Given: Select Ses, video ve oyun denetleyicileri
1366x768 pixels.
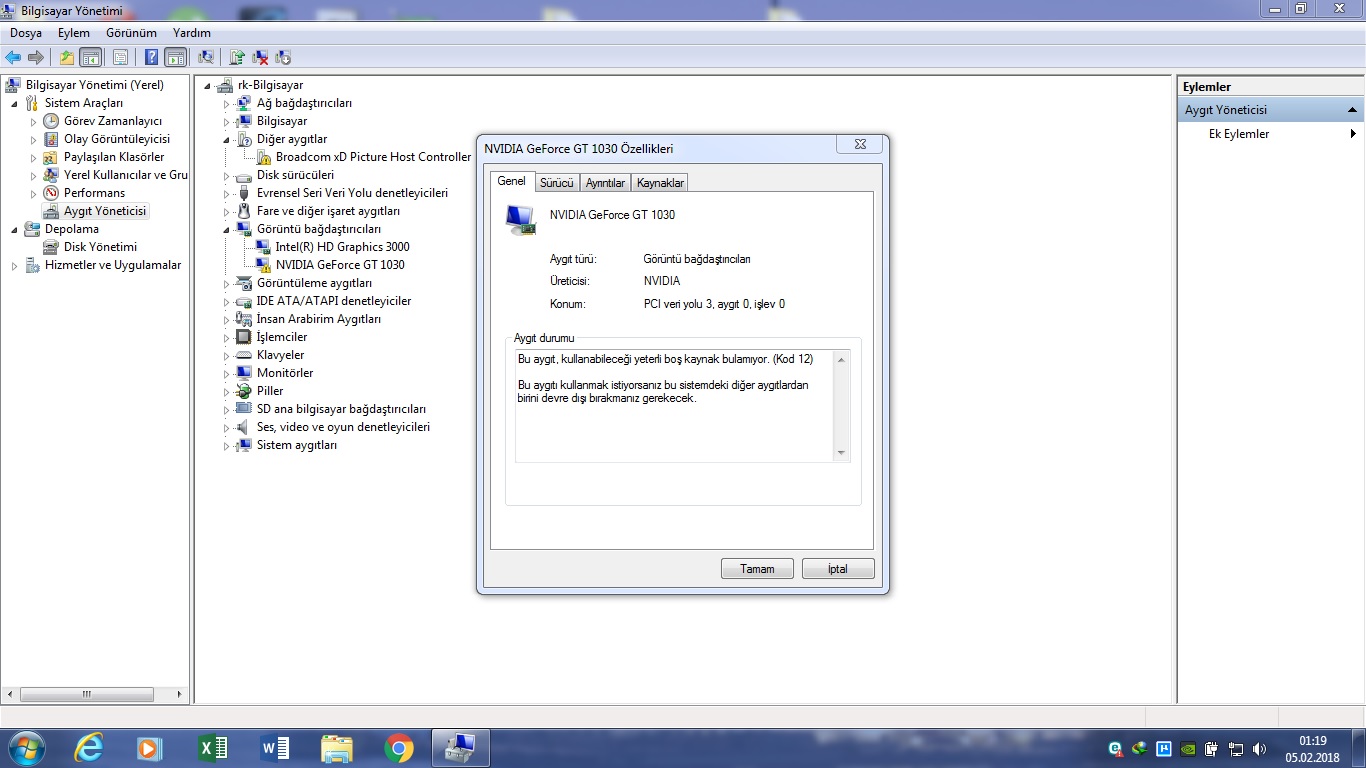Looking at the screenshot, I should pyautogui.click(x=343, y=427).
